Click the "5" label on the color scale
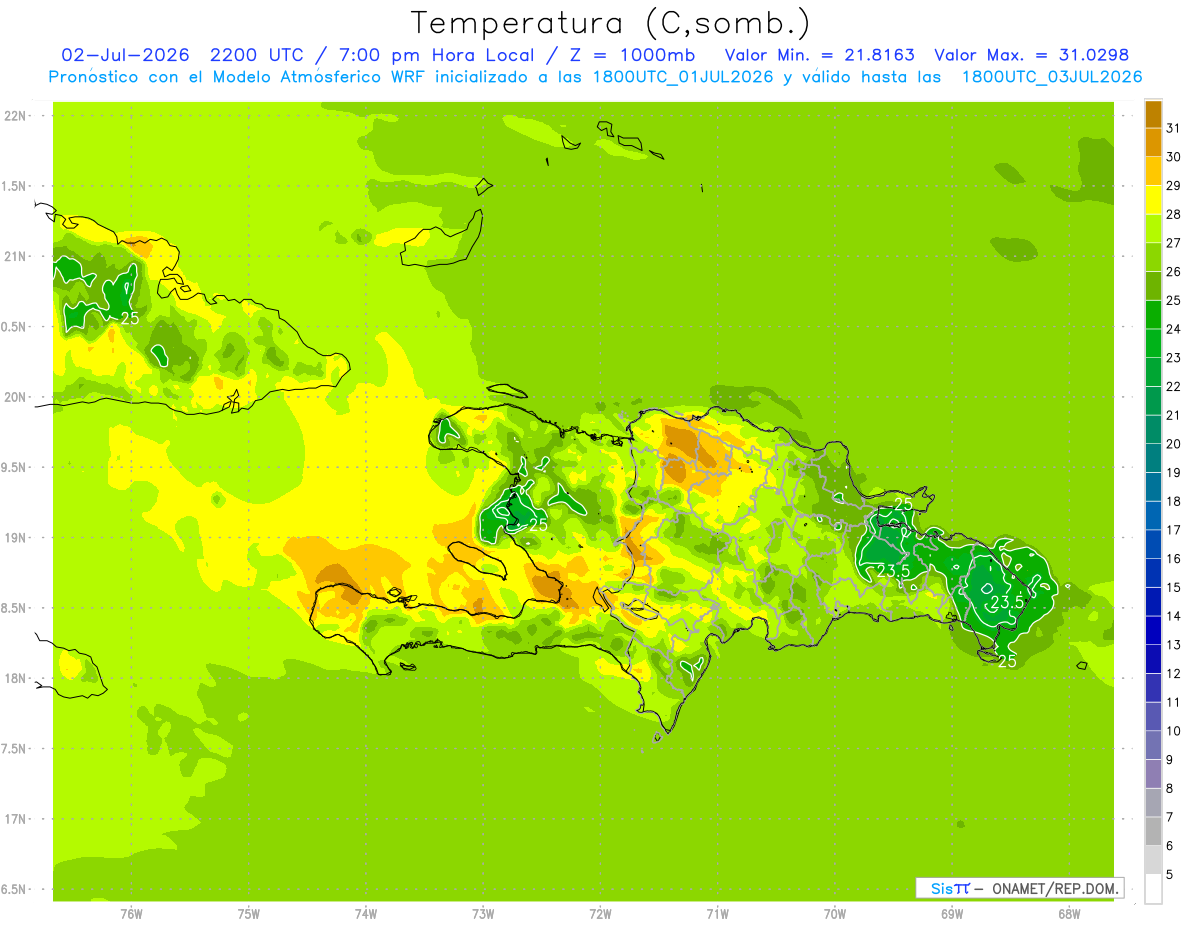Viewport: 1200px width, 927px height. point(1170,874)
